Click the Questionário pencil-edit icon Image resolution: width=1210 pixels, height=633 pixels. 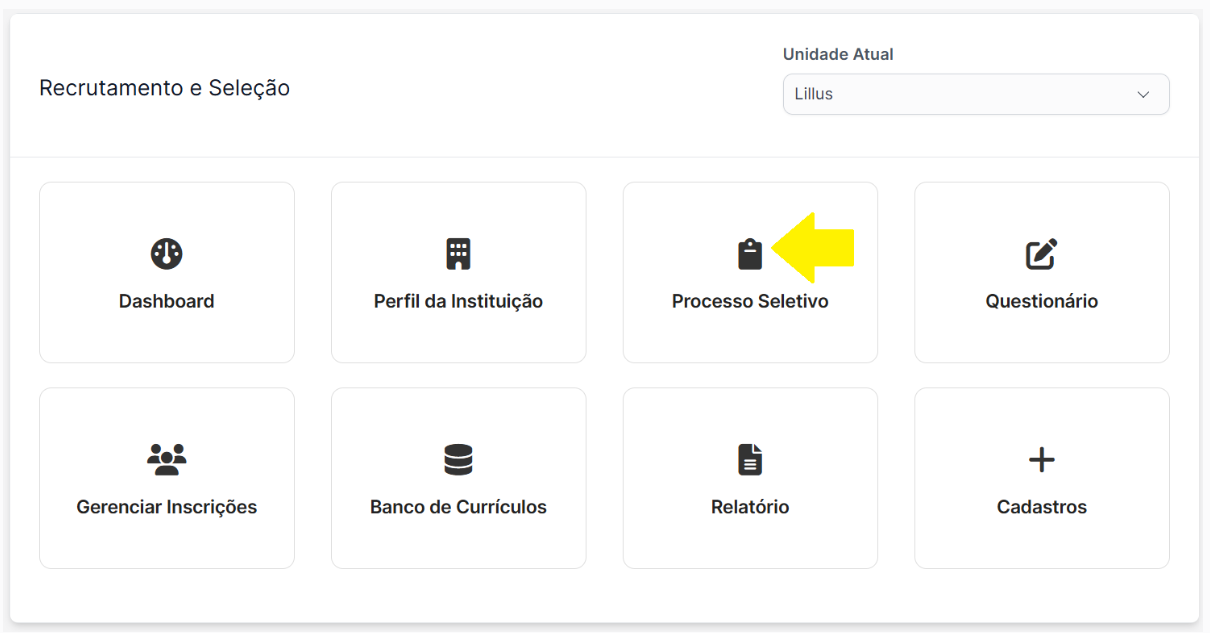[1042, 254]
